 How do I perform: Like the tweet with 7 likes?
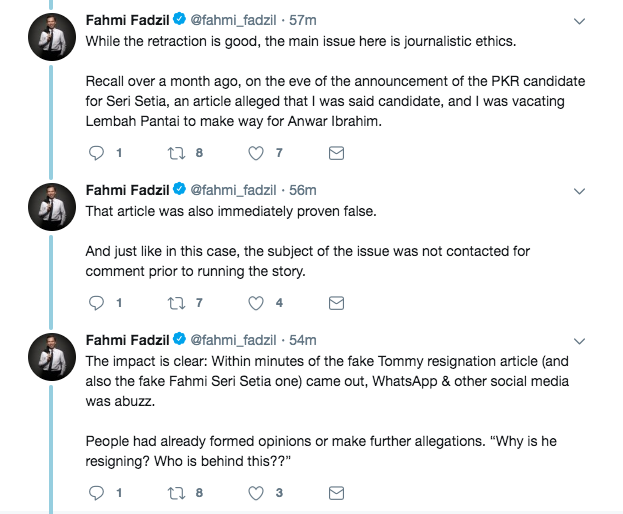coord(256,153)
